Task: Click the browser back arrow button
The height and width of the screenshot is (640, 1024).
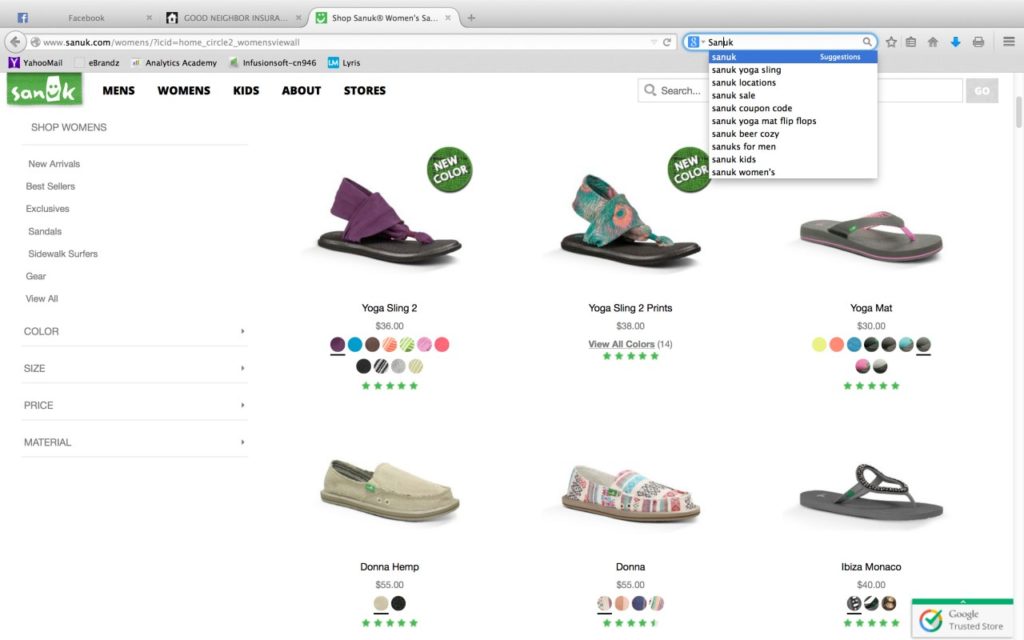Action: click(x=15, y=42)
